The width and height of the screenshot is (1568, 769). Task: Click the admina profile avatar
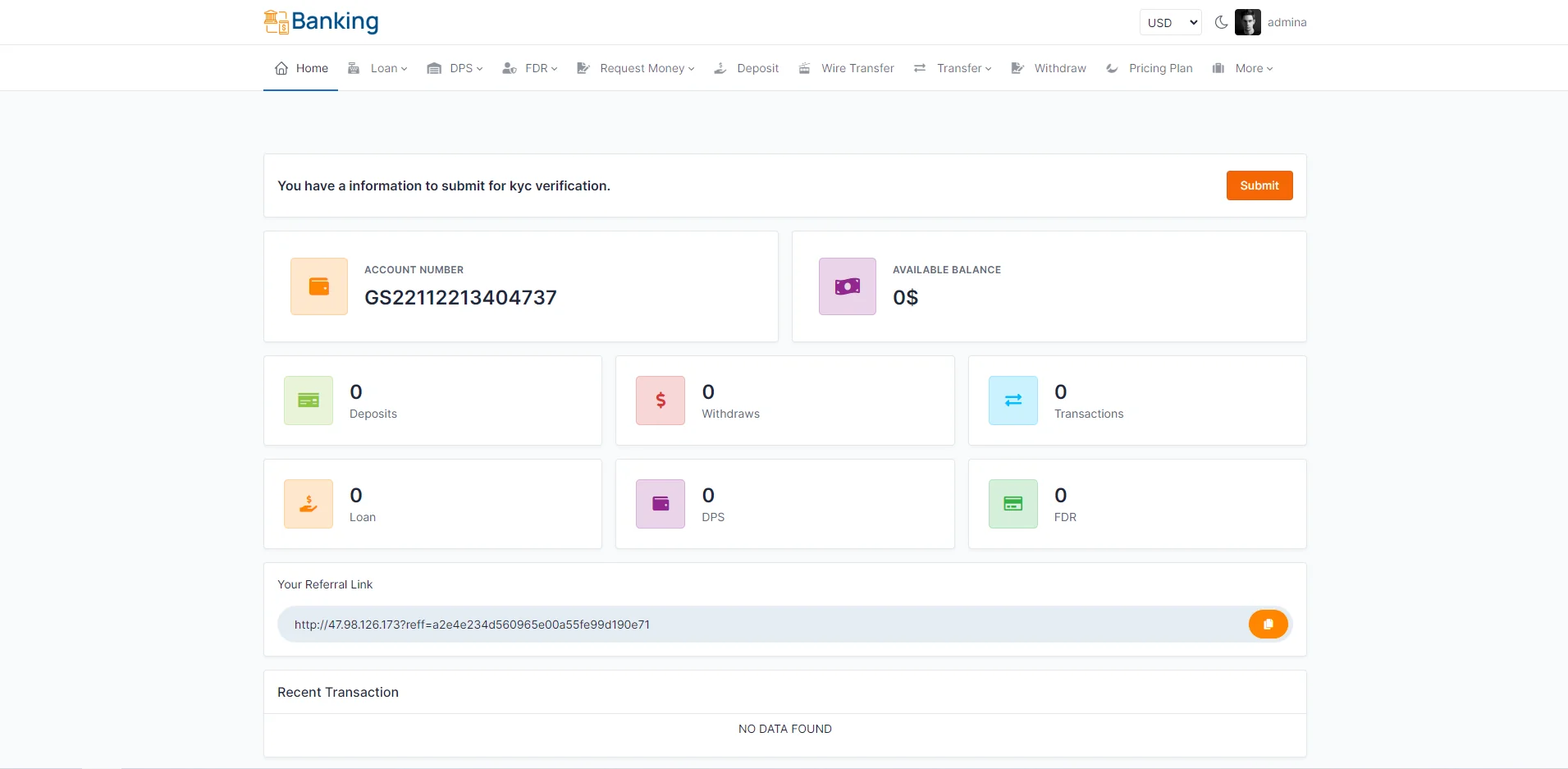pyautogui.click(x=1247, y=22)
